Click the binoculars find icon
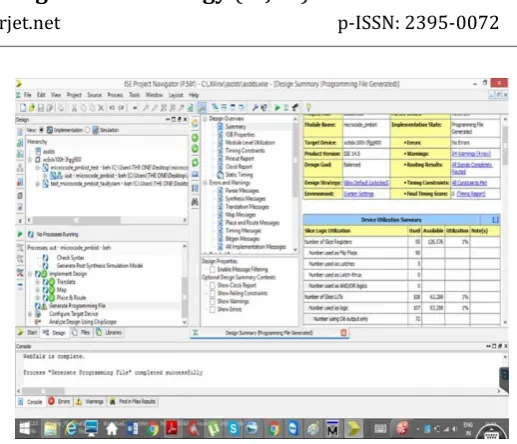The height and width of the screenshot is (444, 517). 195,201
